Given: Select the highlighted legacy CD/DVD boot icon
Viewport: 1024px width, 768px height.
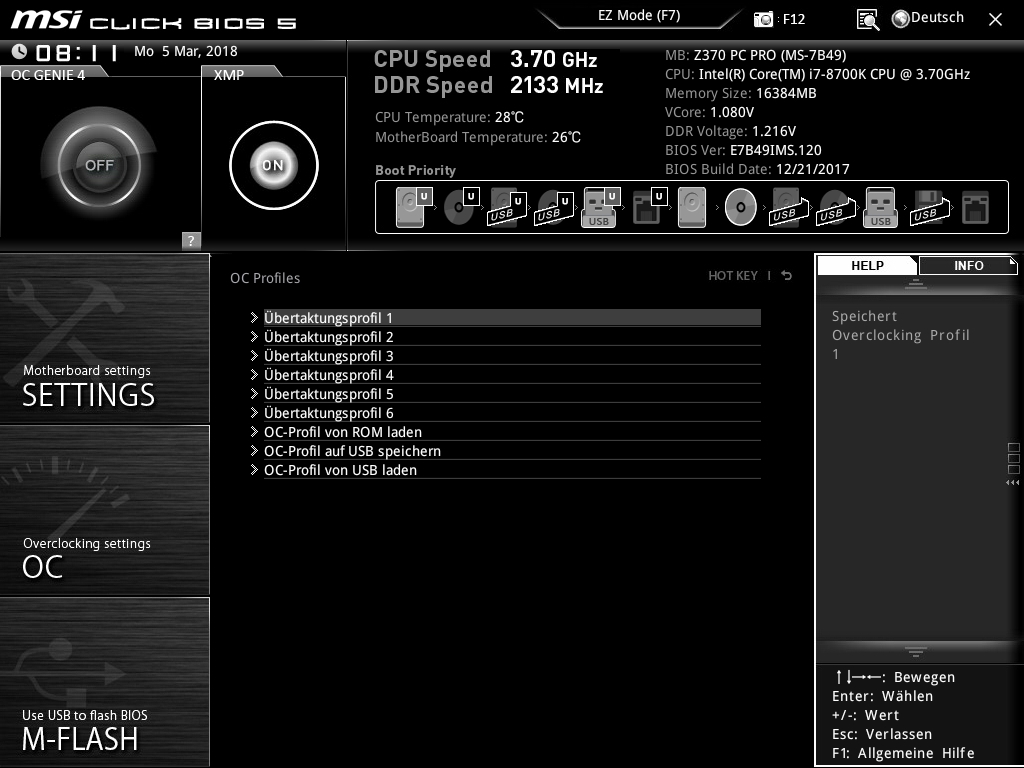Looking at the screenshot, I should point(741,207).
